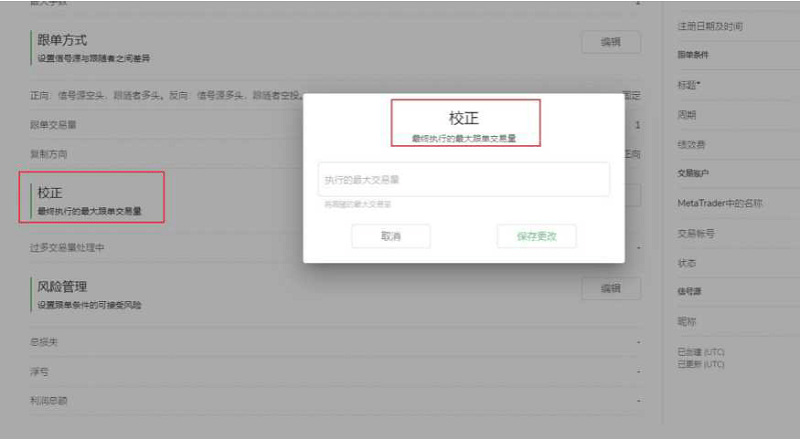Click the 周期 label in the right panel
The width and height of the screenshot is (800, 439).
click(687, 115)
